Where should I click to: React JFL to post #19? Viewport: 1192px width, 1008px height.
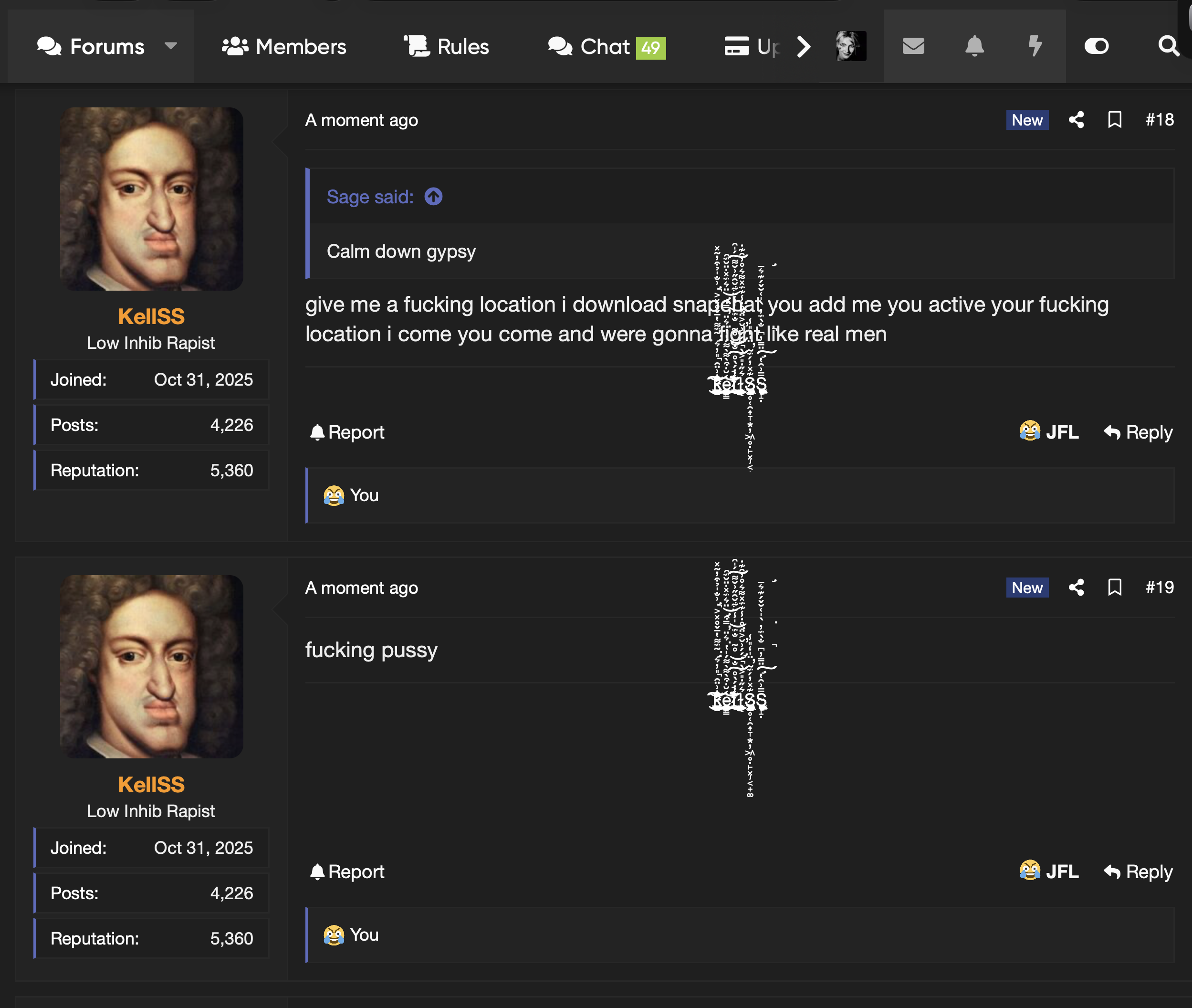1048,871
